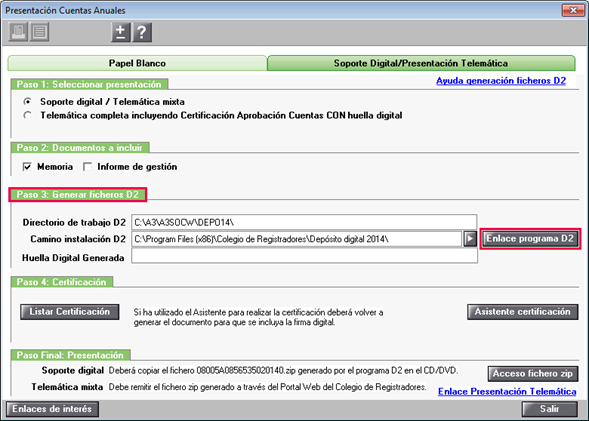Switch to the Papel Blanco tab
Image resolution: width=589 pixels, height=421 pixels.
[x=137, y=63]
